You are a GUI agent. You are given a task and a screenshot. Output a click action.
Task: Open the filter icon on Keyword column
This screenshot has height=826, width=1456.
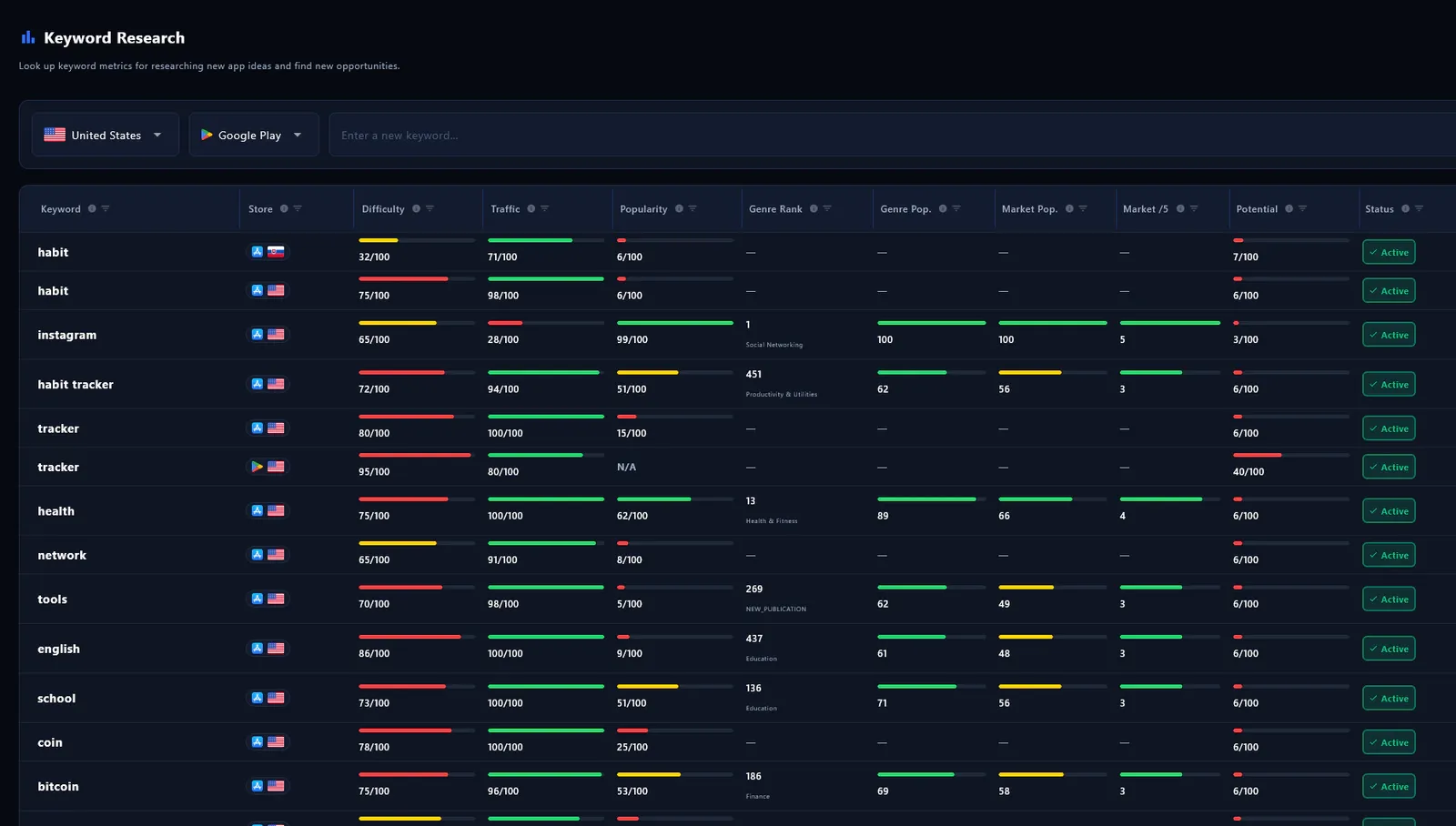[106, 209]
